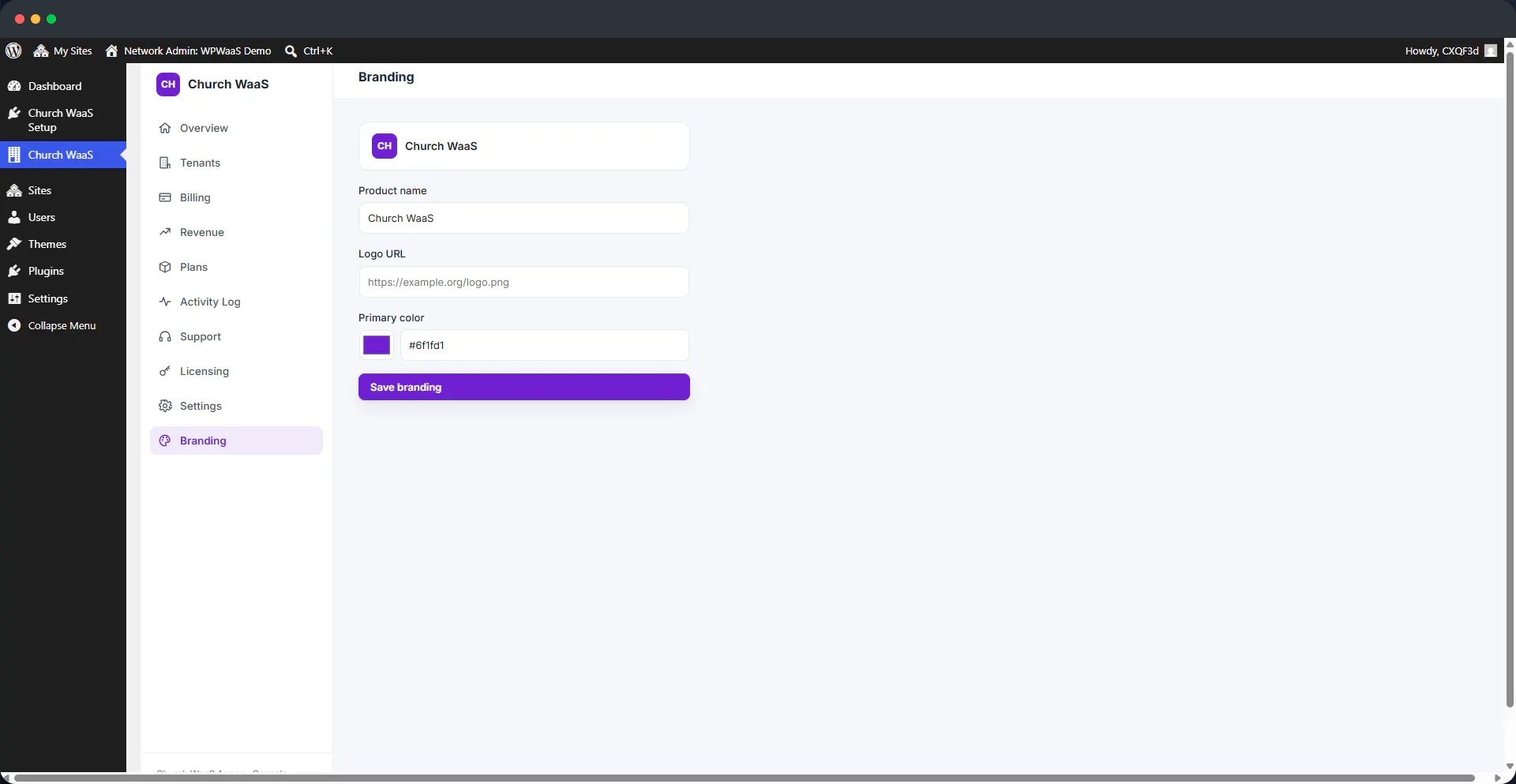The image size is (1516, 784).
Task: Open Plugins in WordPress sidebar
Action: (x=62, y=271)
